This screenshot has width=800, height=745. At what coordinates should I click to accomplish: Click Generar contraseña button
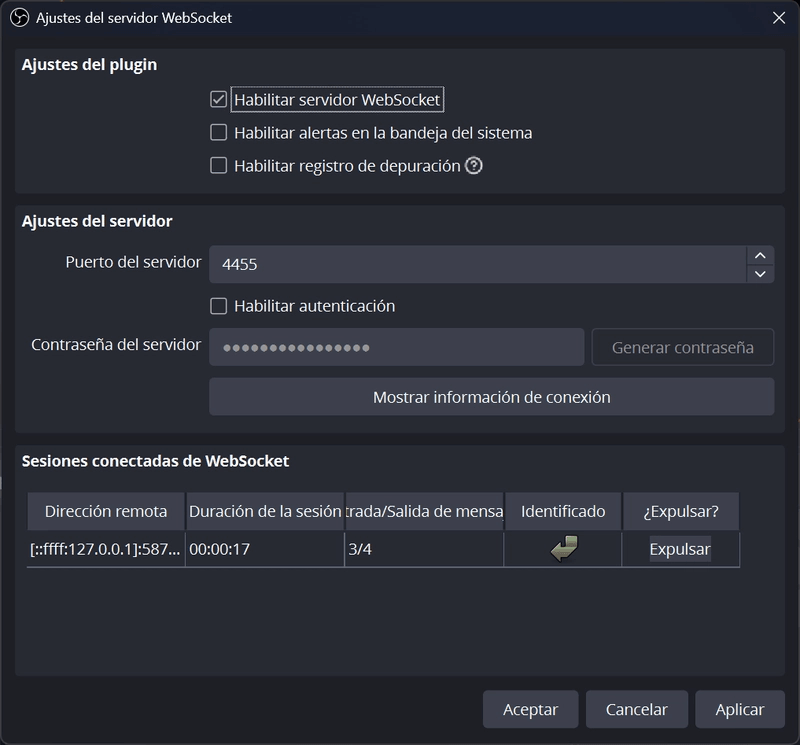pos(683,347)
